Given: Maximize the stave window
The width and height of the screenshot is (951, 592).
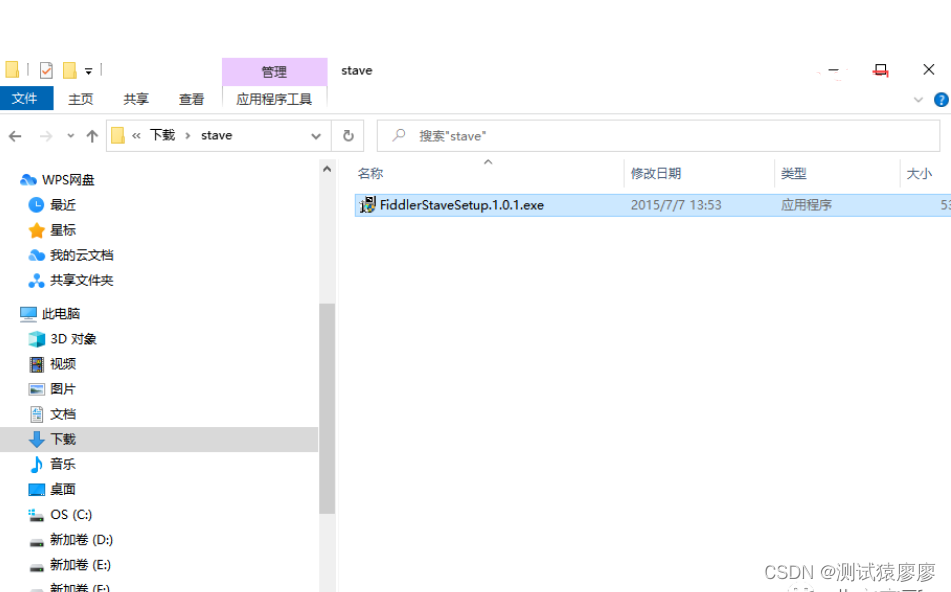Looking at the screenshot, I should [x=881, y=70].
